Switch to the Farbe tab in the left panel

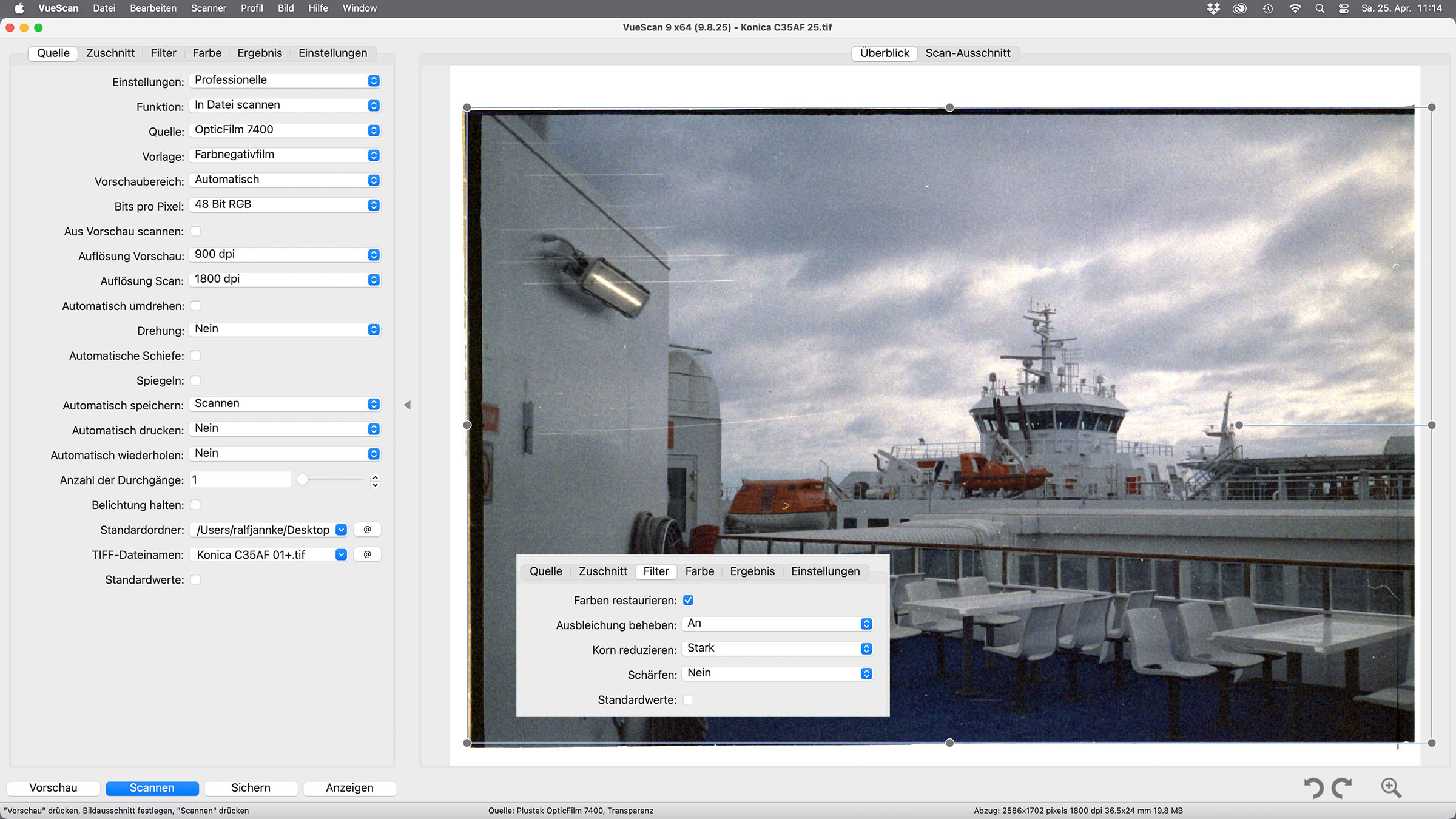pyautogui.click(x=207, y=53)
